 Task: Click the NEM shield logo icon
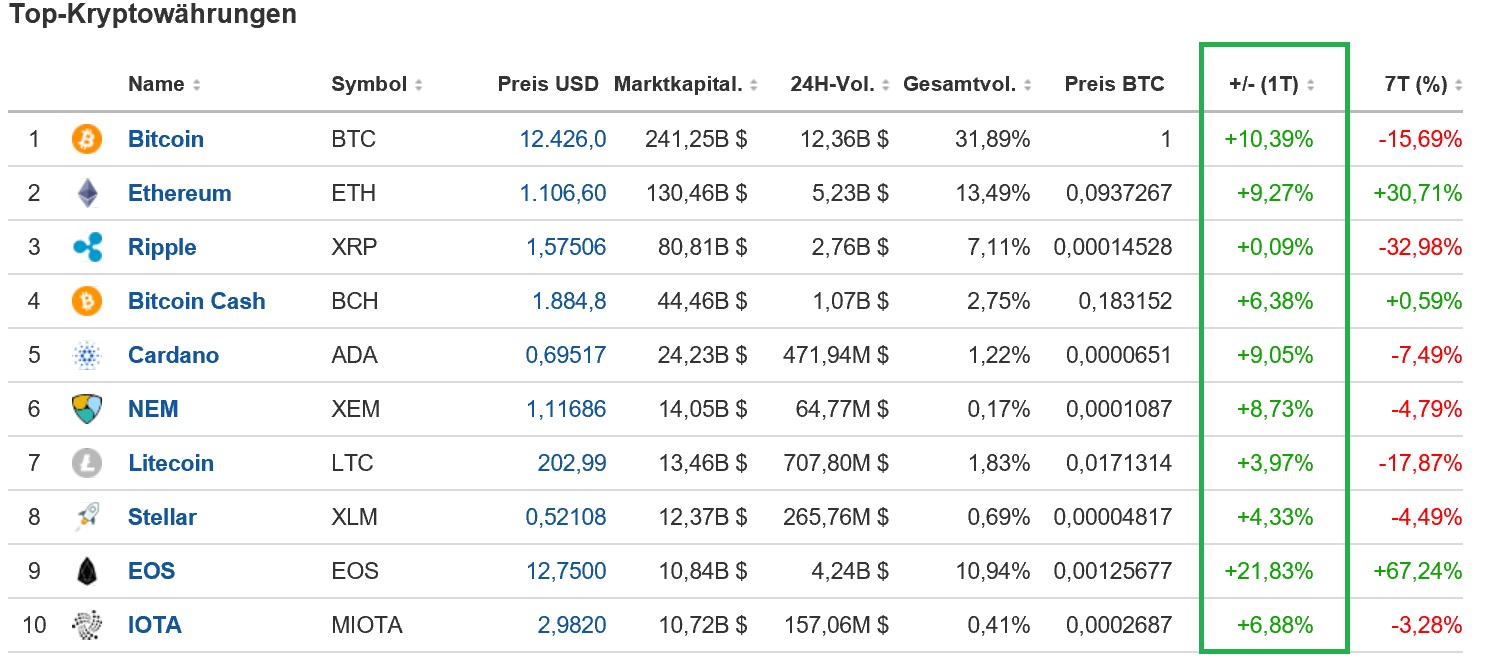(x=87, y=409)
